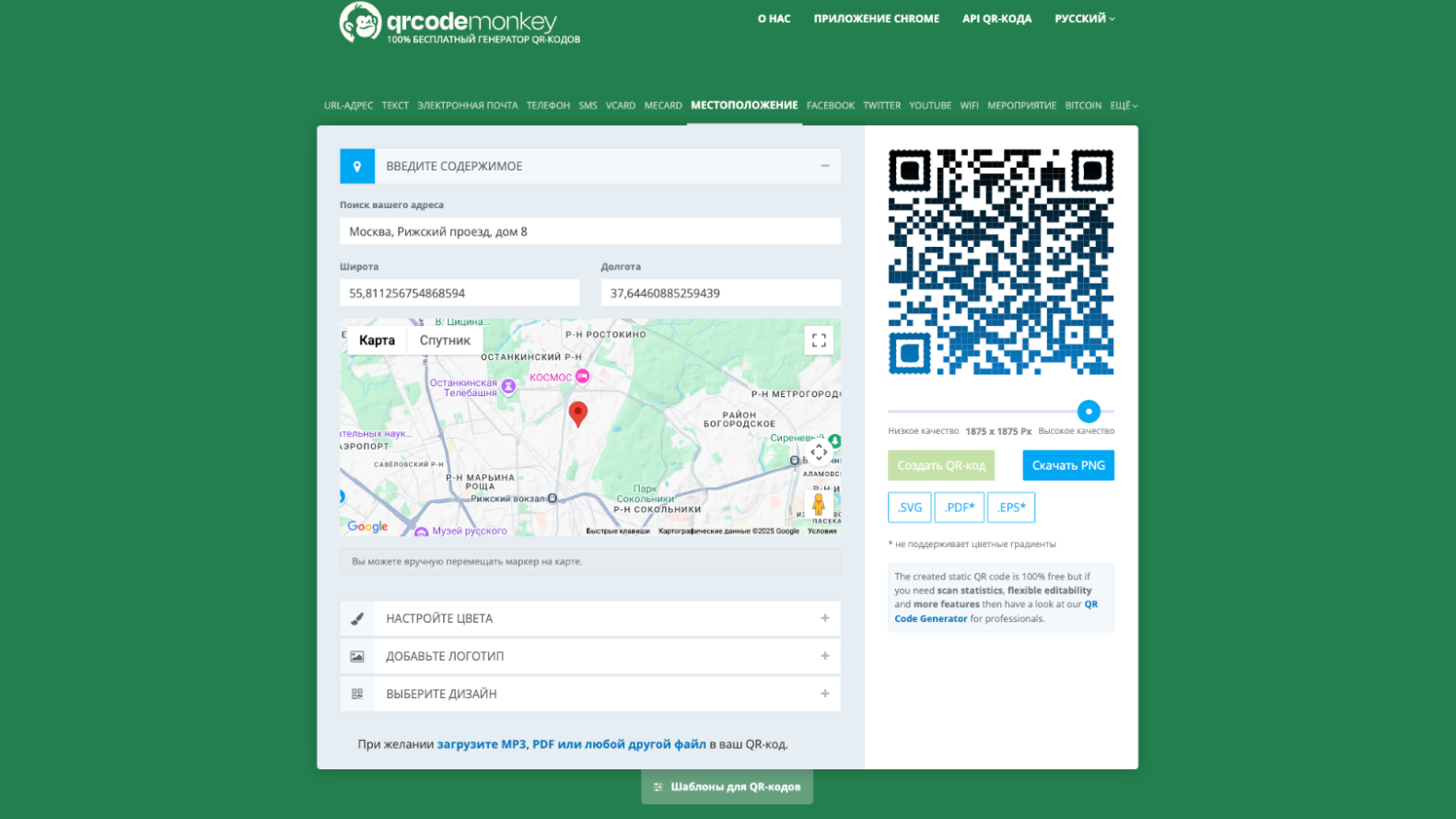The height and width of the screenshot is (819, 1456).
Task: Expand the Добавьте логотип section
Action: click(x=825, y=657)
